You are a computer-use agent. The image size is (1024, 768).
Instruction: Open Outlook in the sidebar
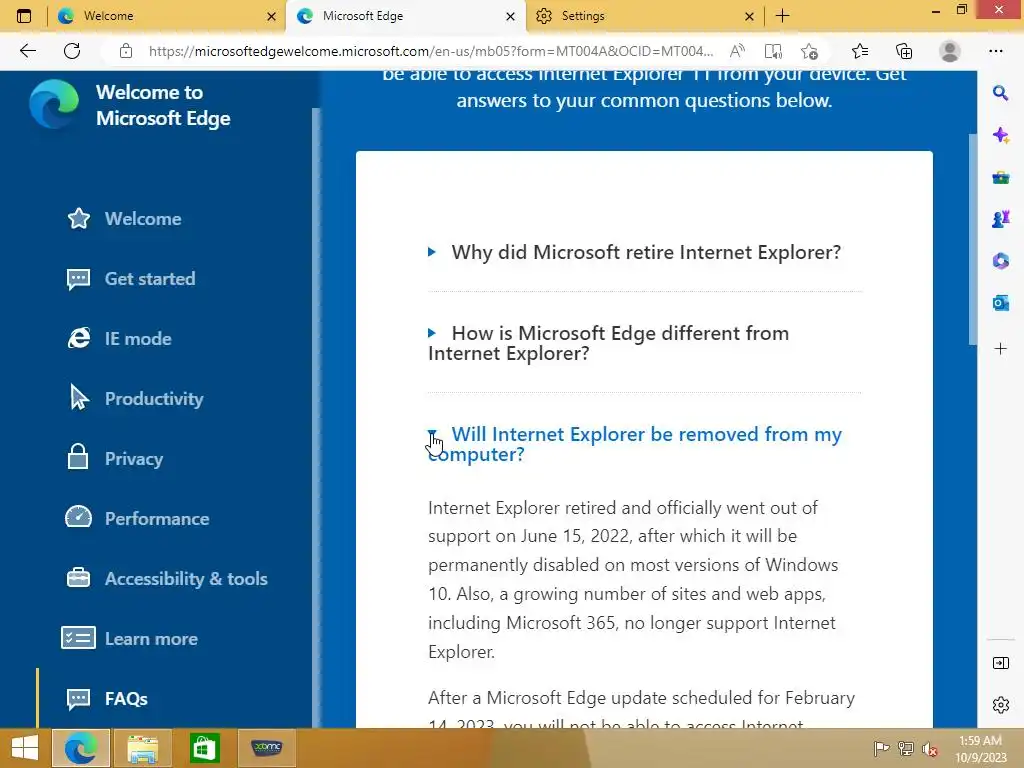click(x=1000, y=303)
